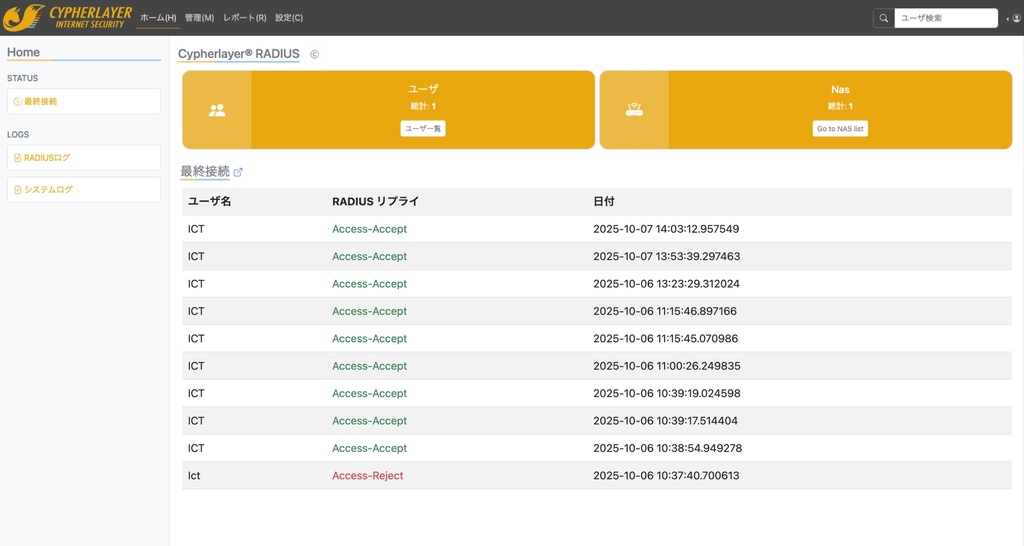Click the users group icon on ユーザ card
The height and width of the screenshot is (546, 1024).
pyautogui.click(x=217, y=110)
